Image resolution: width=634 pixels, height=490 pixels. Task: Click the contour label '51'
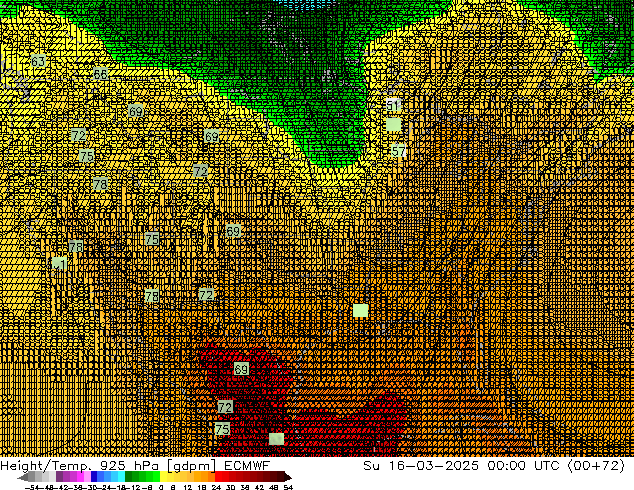coord(393,106)
